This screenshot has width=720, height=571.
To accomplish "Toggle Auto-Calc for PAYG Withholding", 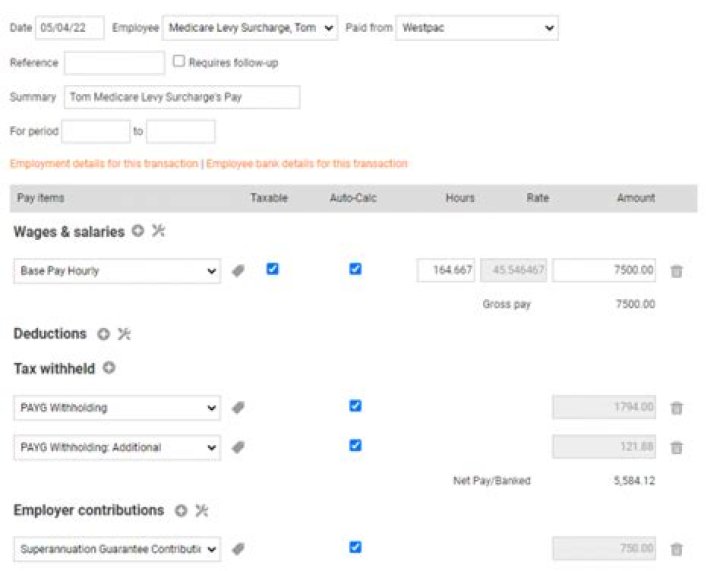I will click(355, 406).
